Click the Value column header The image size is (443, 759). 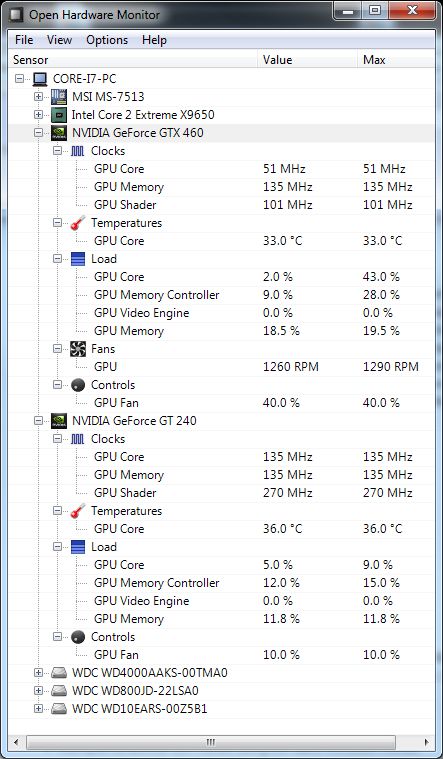(307, 60)
